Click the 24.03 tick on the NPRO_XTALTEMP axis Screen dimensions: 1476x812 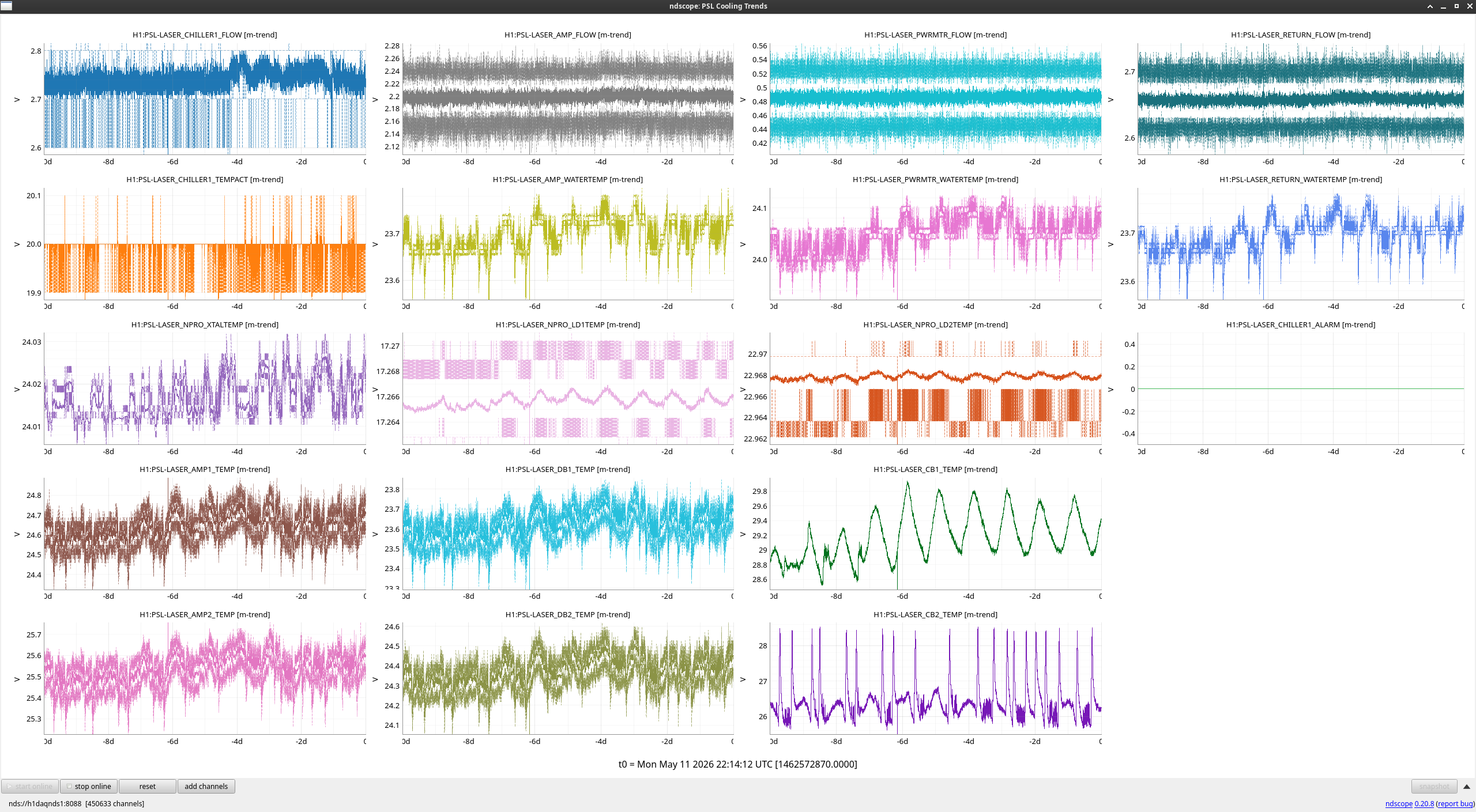click(32, 342)
